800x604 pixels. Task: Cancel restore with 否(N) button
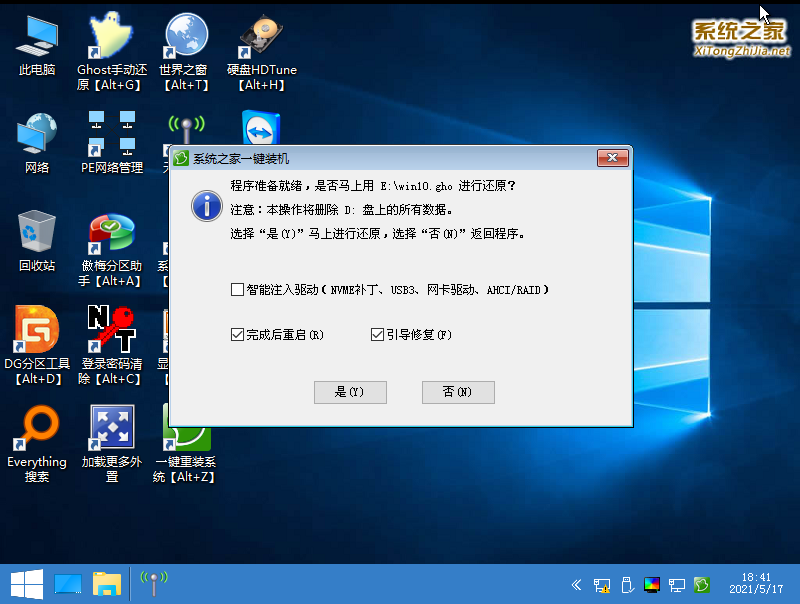[458, 392]
